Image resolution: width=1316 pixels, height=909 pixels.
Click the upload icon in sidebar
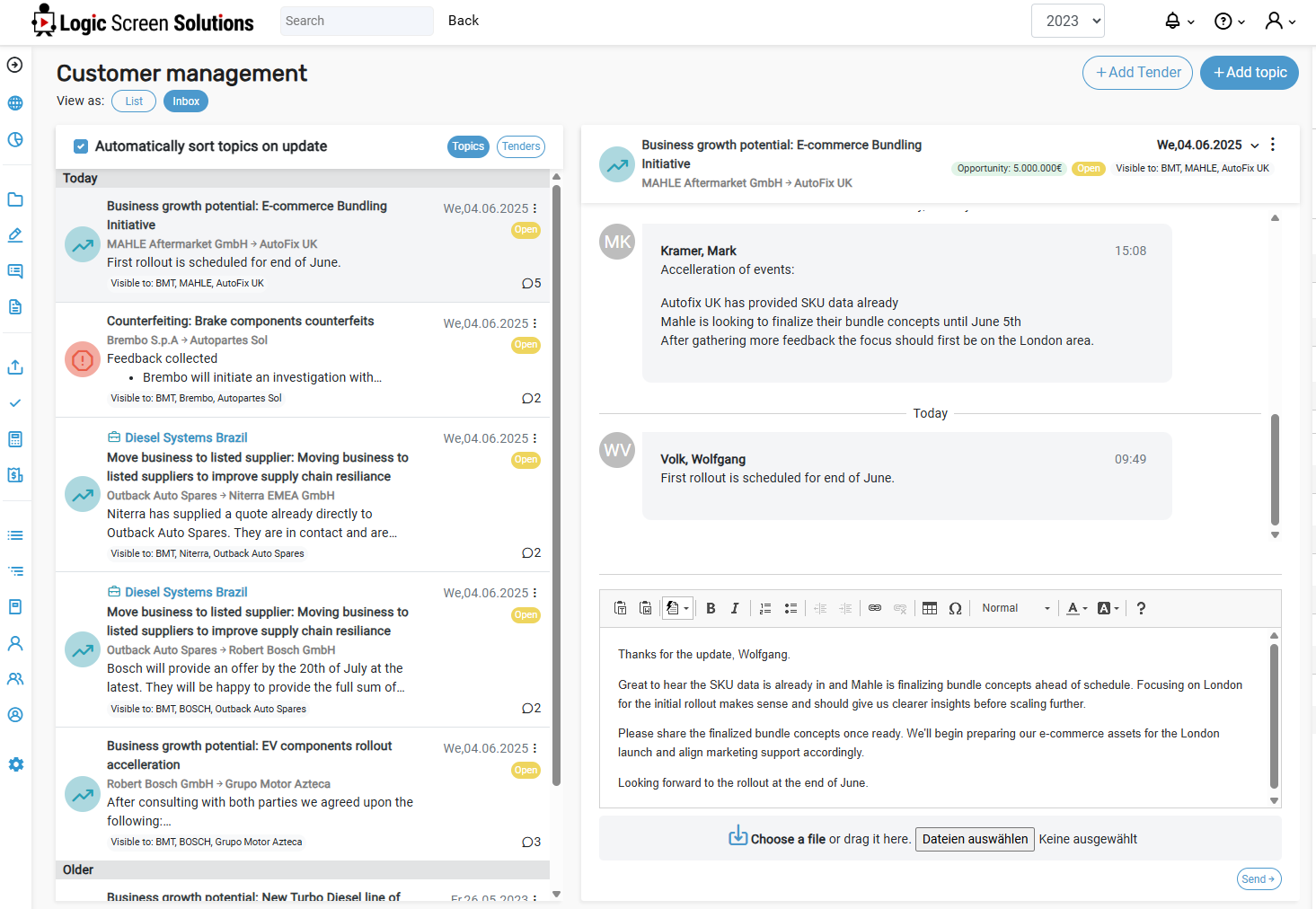(x=15, y=367)
